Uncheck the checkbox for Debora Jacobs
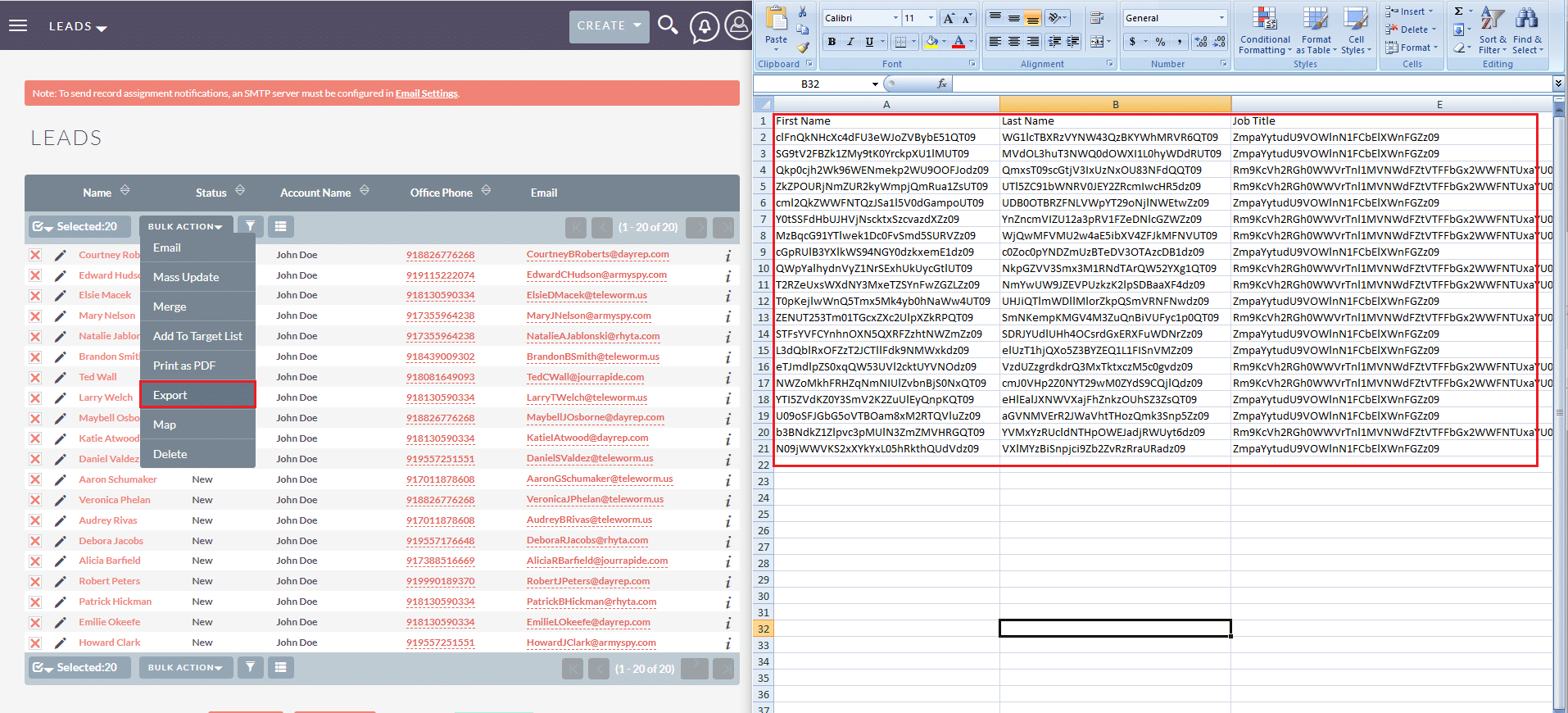 click(35, 541)
